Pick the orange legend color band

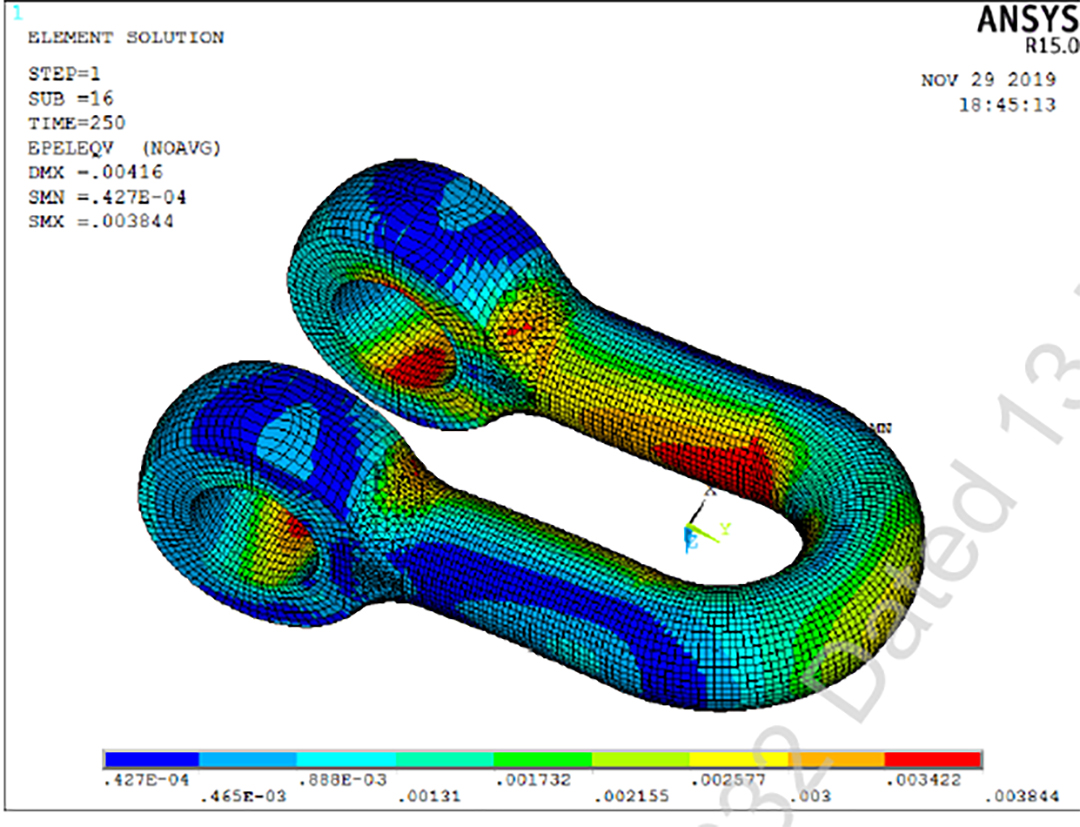[836, 759]
